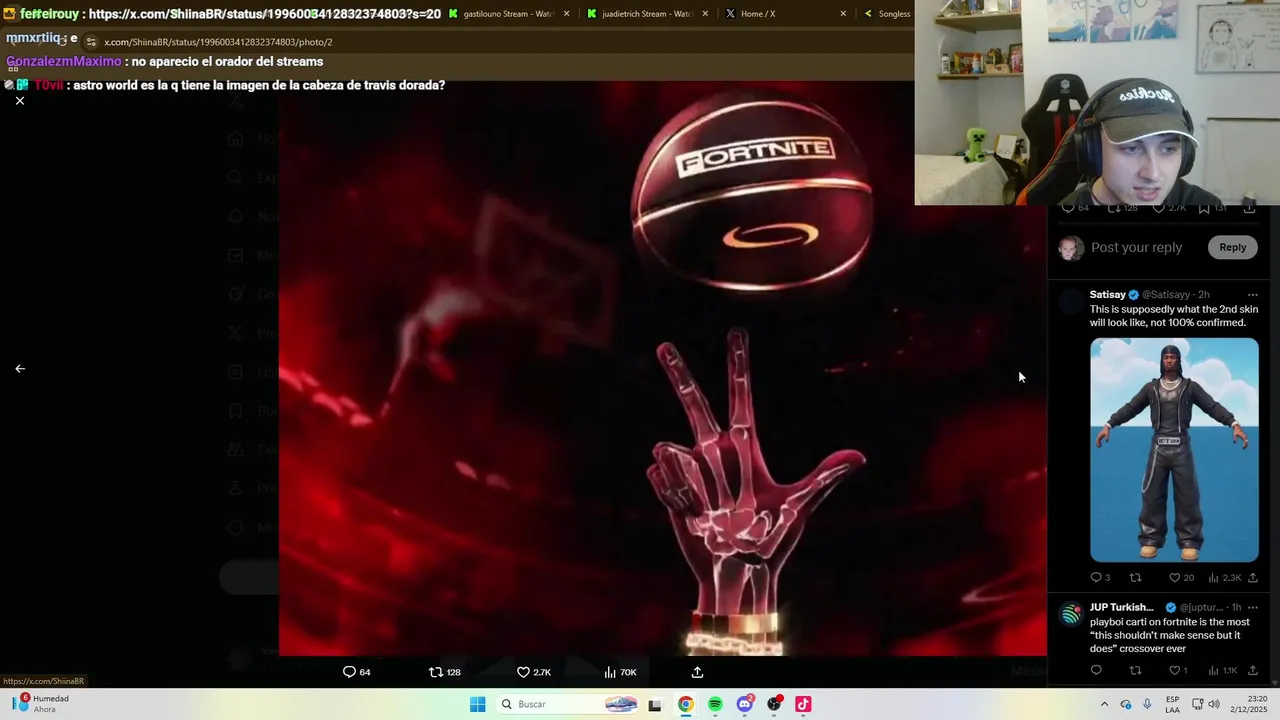Image resolution: width=1280 pixels, height=720 pixels.
Task: Repost the JUP Turkish post
Action: pos(1135,670)
